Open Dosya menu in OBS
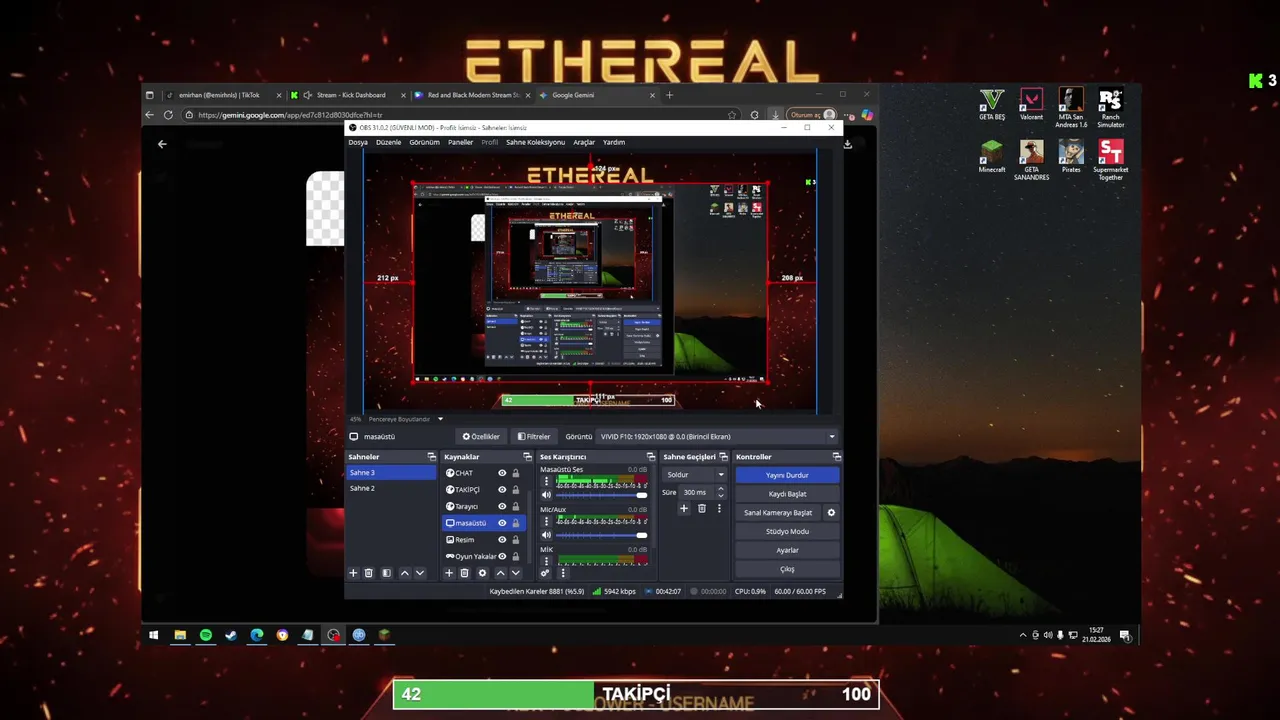This screenshot has height=720, width=1280. tap(358, 142)
